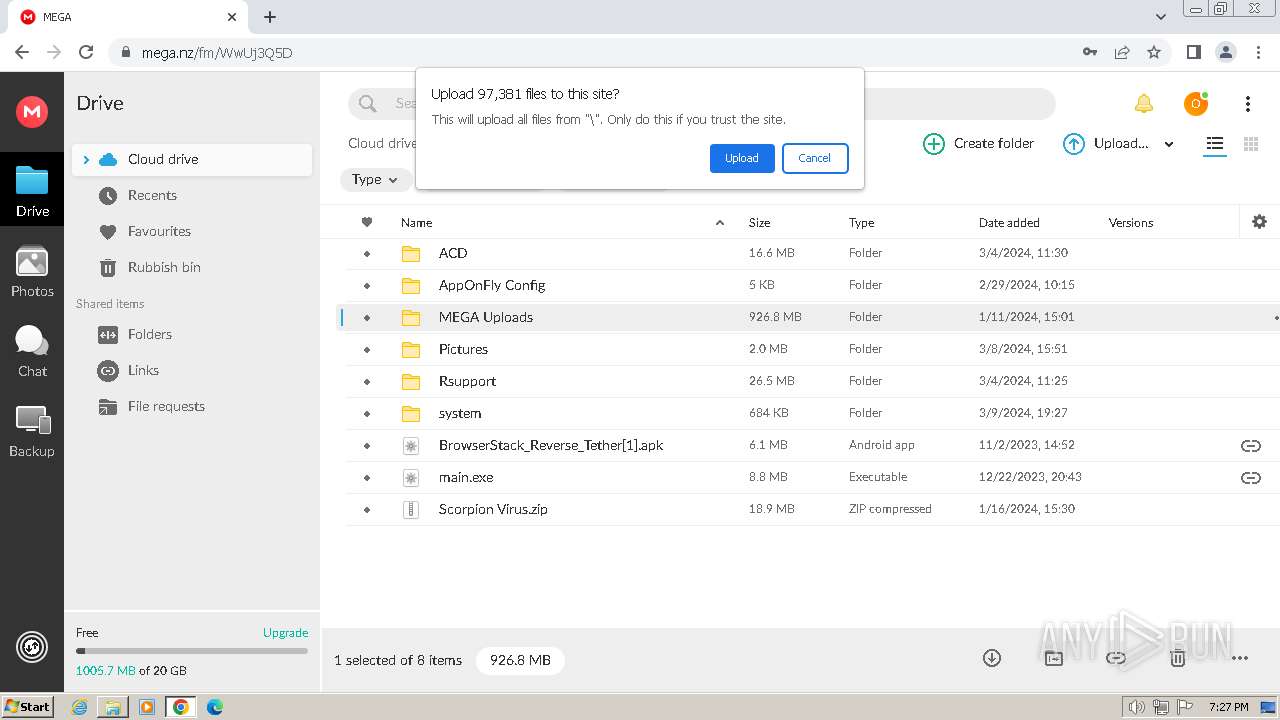Expand the Cloud drive tree
This screenshot has width=1280, height=720.
pyautogui.click(x=86, y=160)
